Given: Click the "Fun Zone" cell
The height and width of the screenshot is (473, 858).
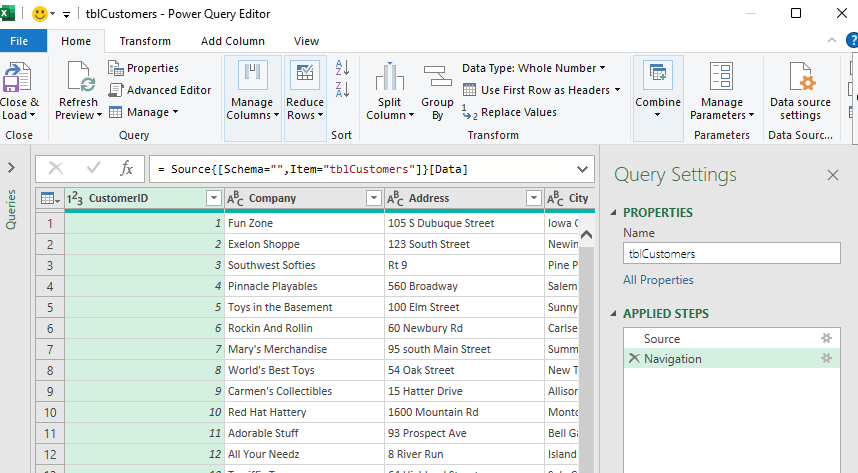Looking at the screenshot, I should pos(305,223).
